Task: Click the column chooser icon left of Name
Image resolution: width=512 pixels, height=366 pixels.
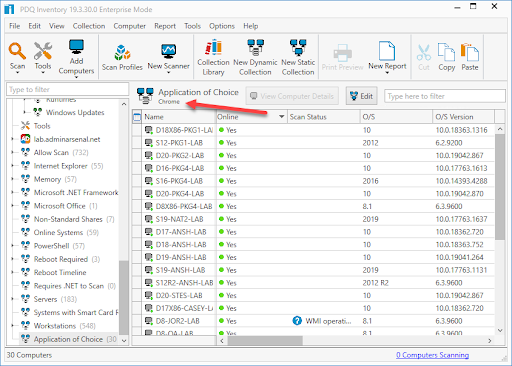Action: [x=137, y=117]
